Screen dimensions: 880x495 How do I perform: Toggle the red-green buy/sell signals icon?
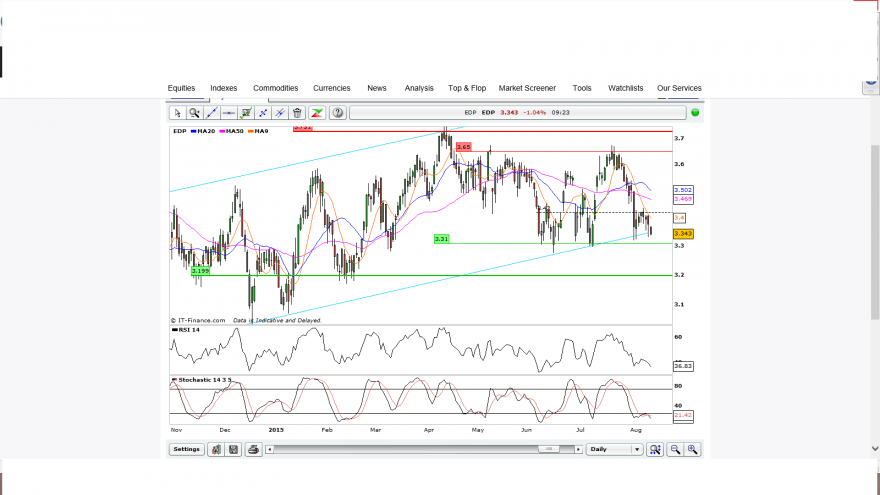click(317, 113)
